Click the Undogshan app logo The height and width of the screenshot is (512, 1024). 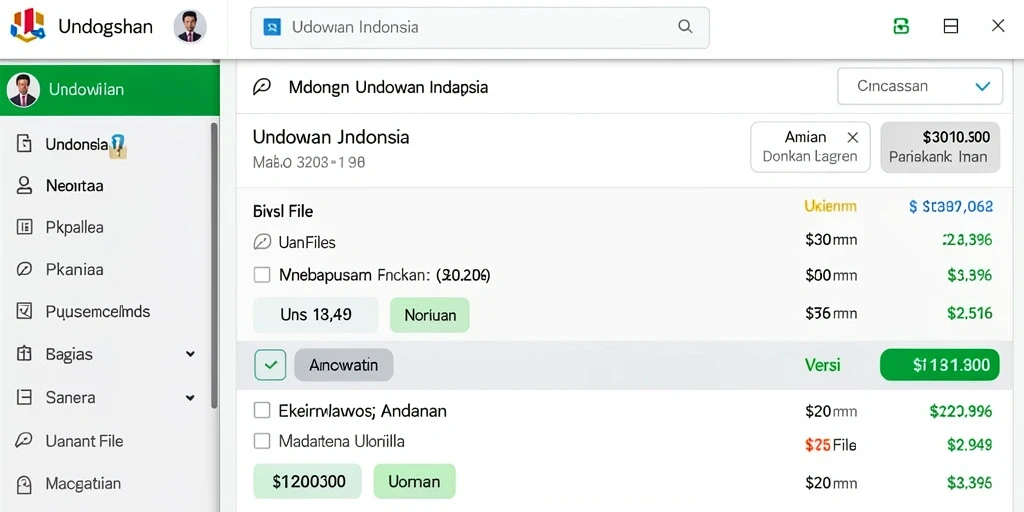[27, 26]
